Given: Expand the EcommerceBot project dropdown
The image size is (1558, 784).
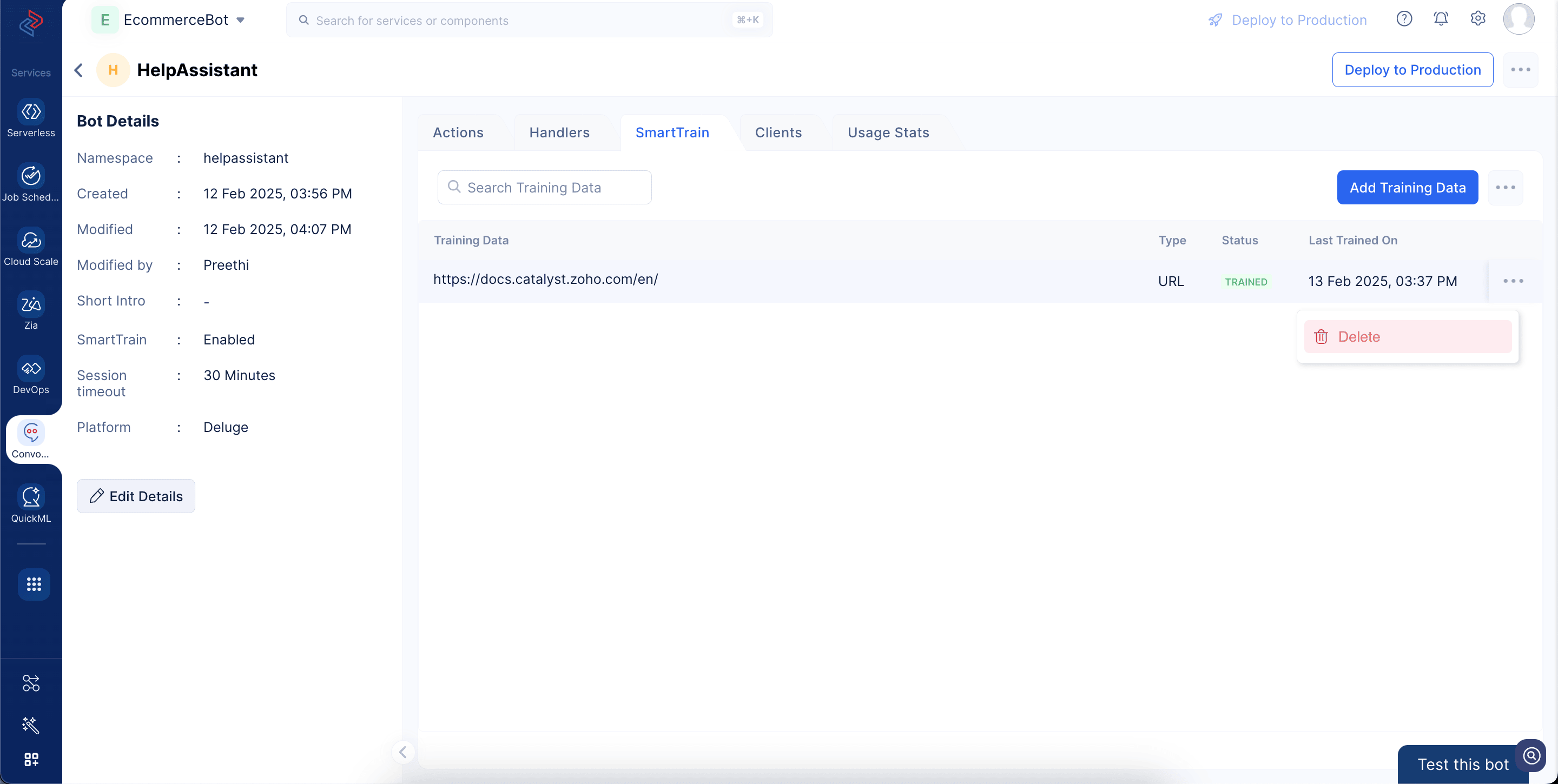Looking at the screenshot, I should tap(241, 20).
